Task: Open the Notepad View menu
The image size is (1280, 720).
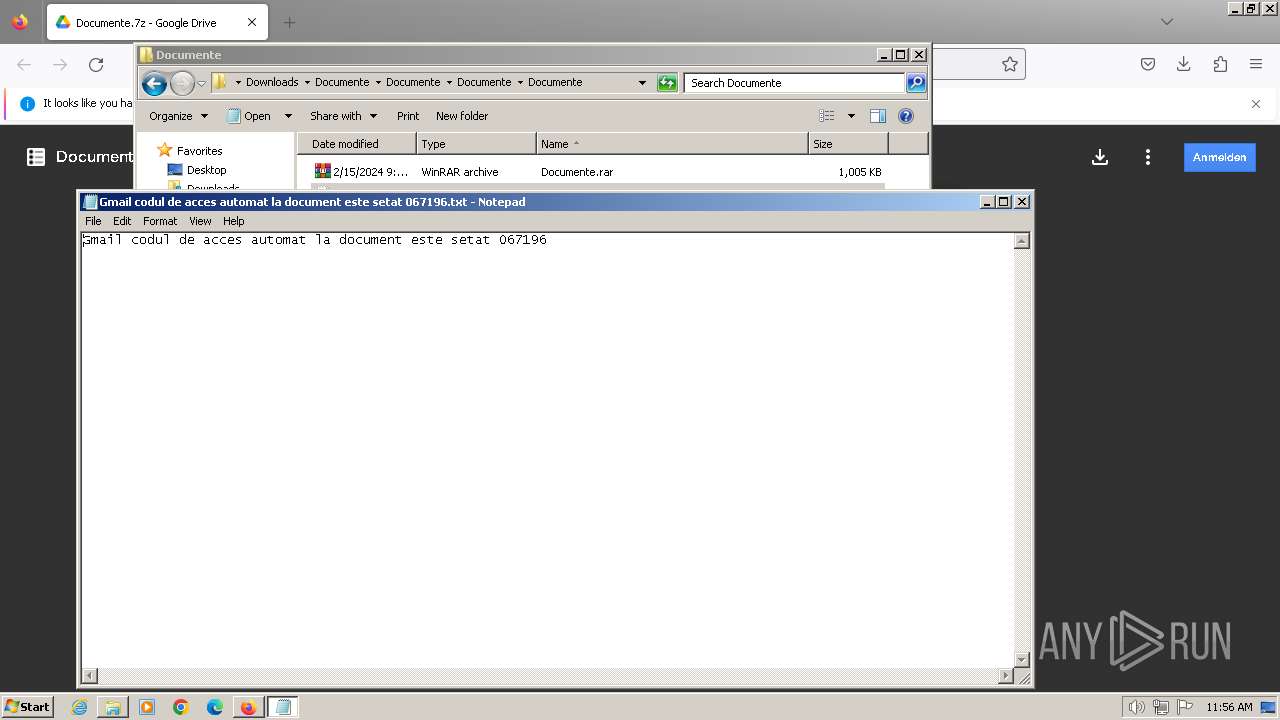Action: pos(200,221)
